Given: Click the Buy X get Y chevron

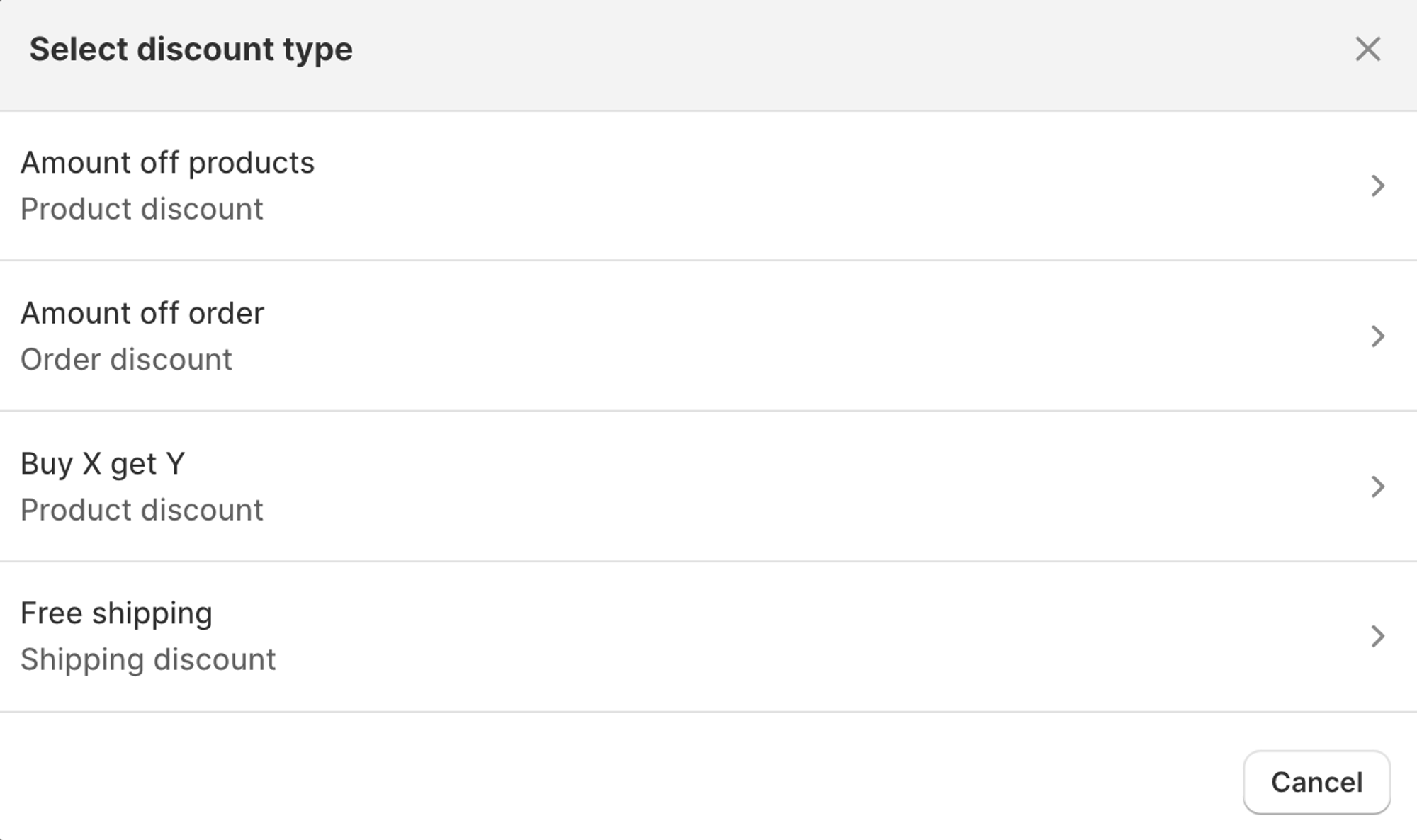Looking at the screenshot, I should pos(1377,487).
